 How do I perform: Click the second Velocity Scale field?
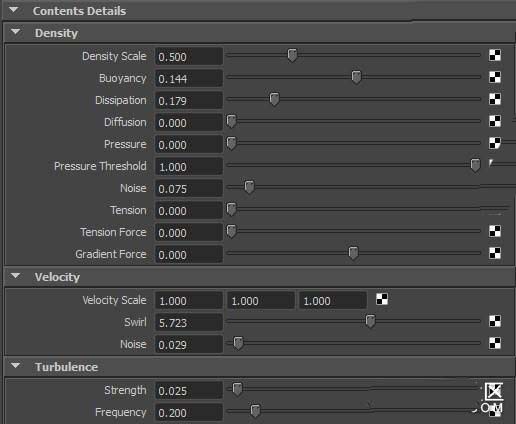click(x=261, y=300)
